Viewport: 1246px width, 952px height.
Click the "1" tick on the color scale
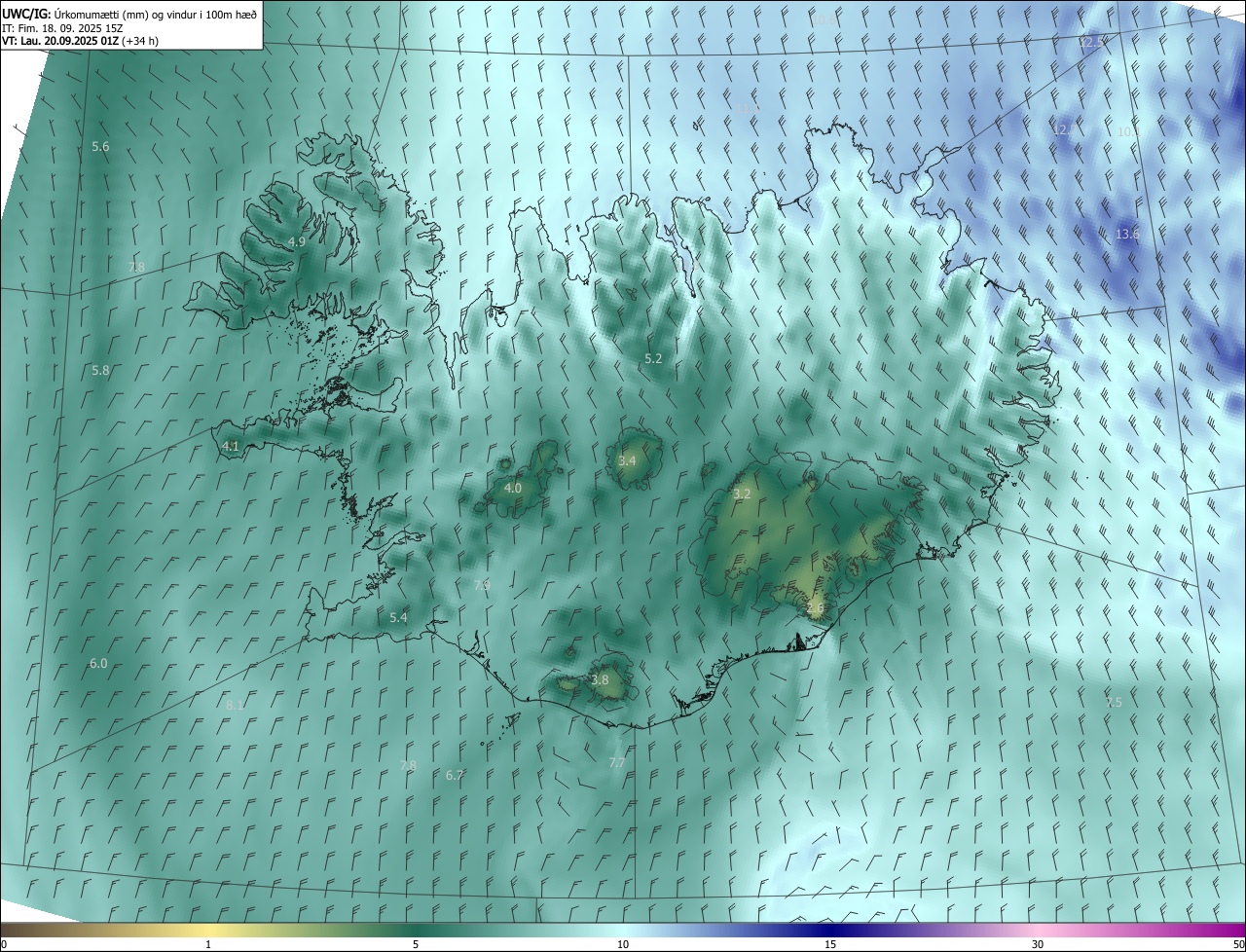click(x=208, y=944)
